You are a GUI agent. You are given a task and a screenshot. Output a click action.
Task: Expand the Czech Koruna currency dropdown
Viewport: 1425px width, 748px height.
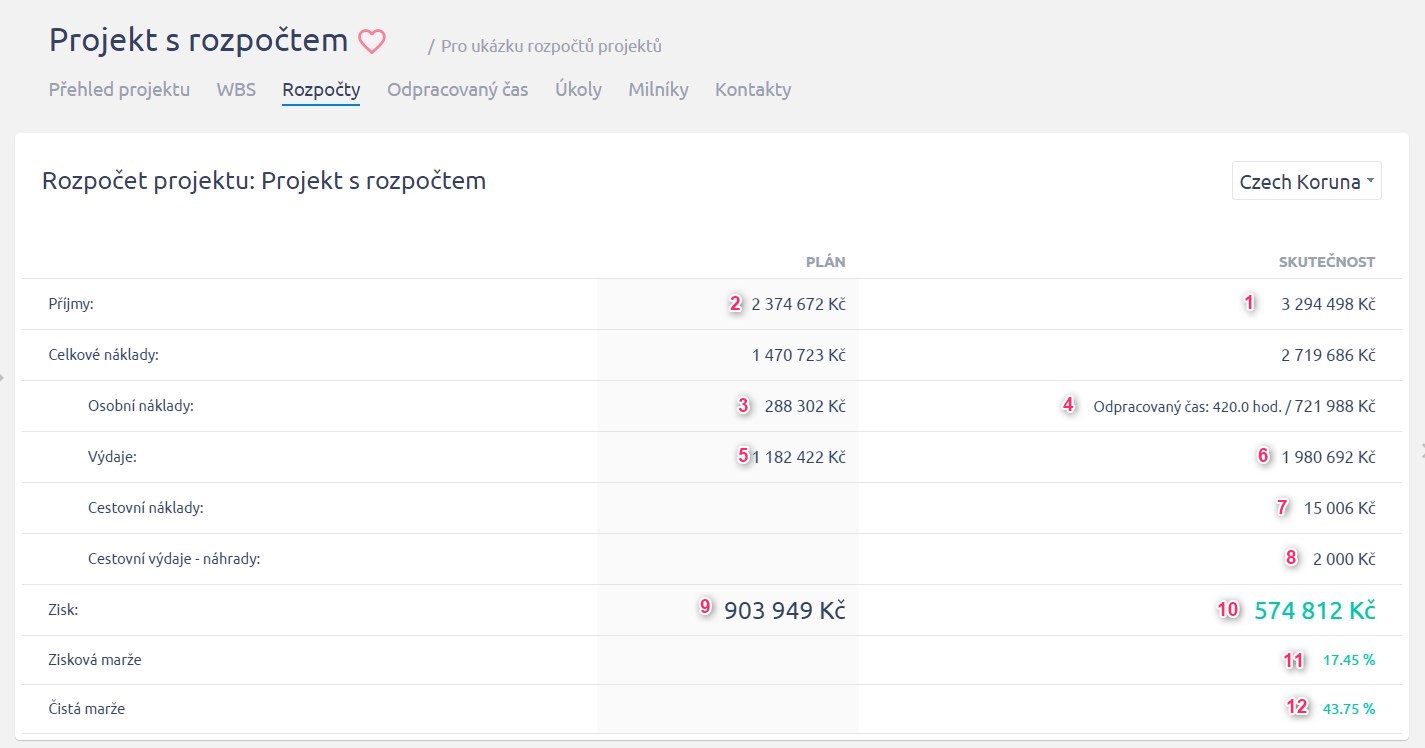[x=1306, y=182]
